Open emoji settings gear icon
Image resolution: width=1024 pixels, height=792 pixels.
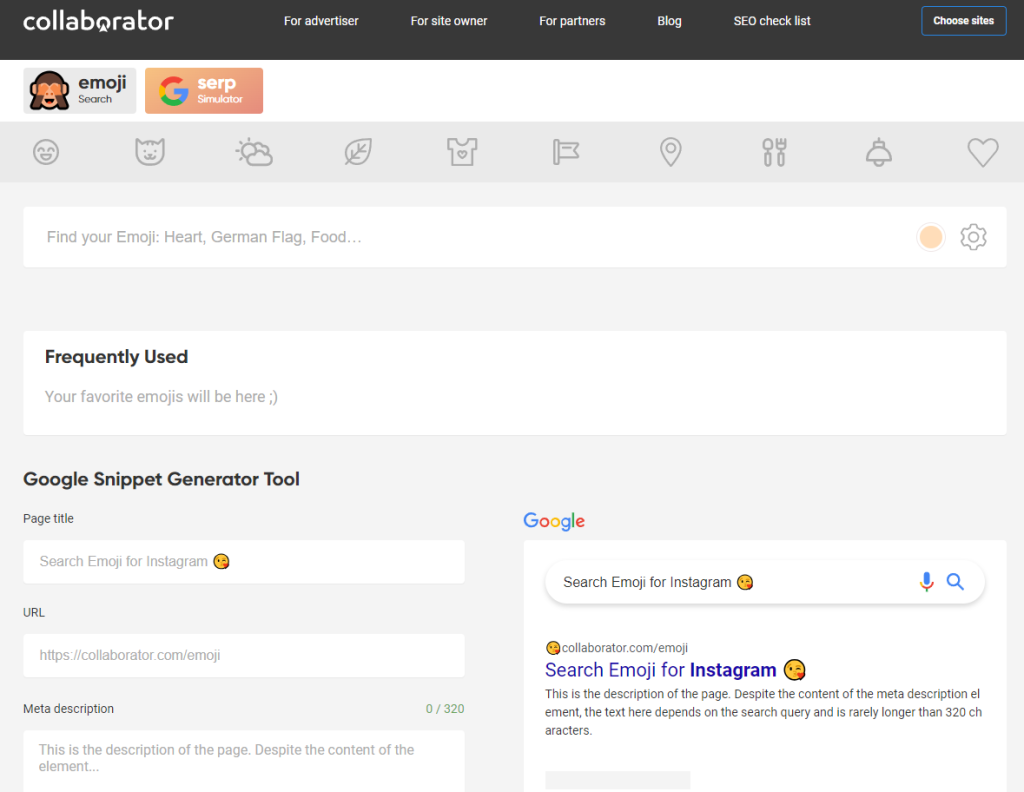point(973,237)
